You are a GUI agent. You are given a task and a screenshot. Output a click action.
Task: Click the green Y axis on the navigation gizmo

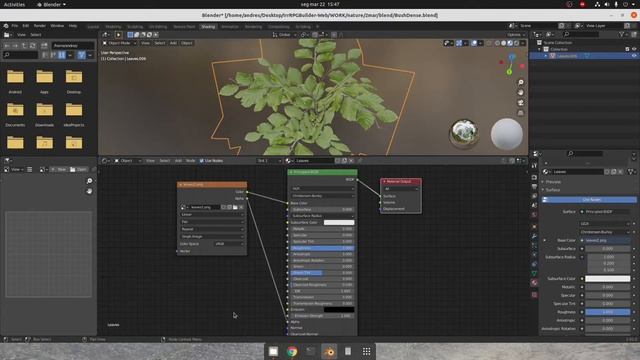click(509, 72)
